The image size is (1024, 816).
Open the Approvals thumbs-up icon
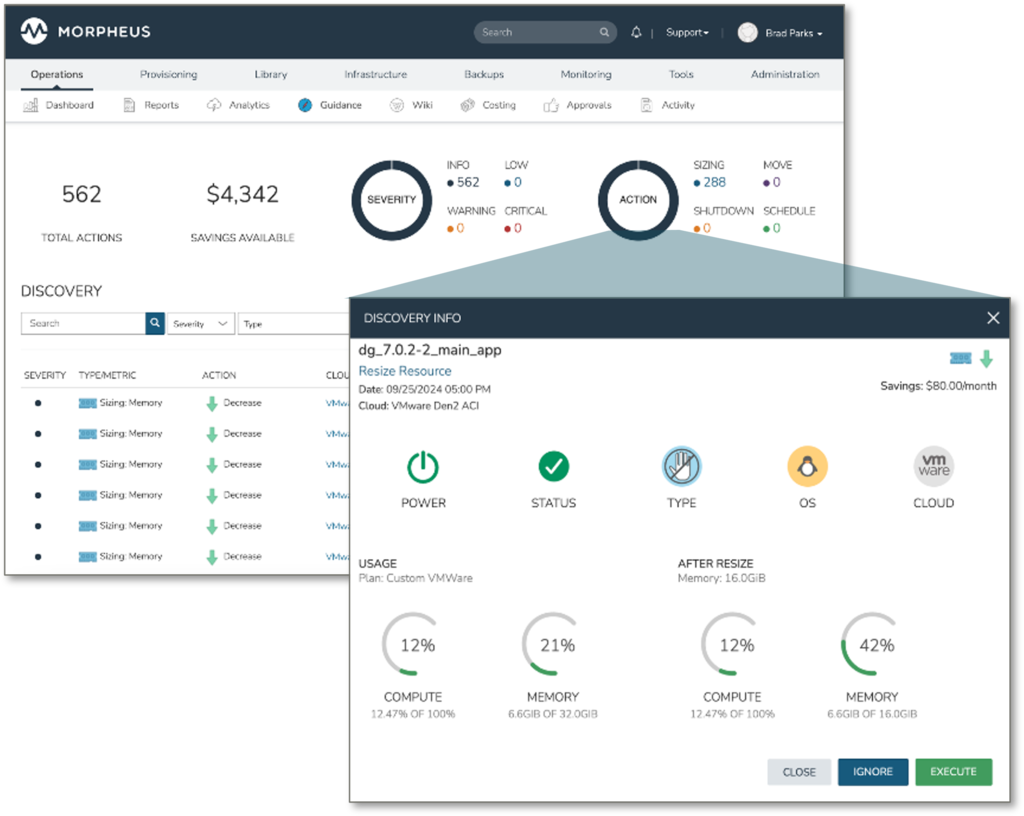click(551, 105)
